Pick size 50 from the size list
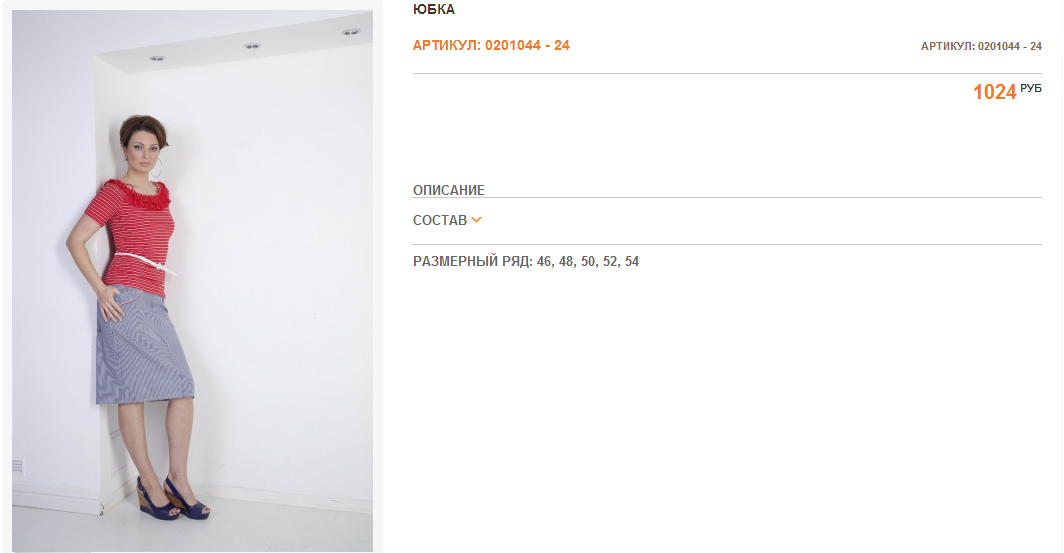The height and width of the screenshot is (553, 1064). point(588,261)
